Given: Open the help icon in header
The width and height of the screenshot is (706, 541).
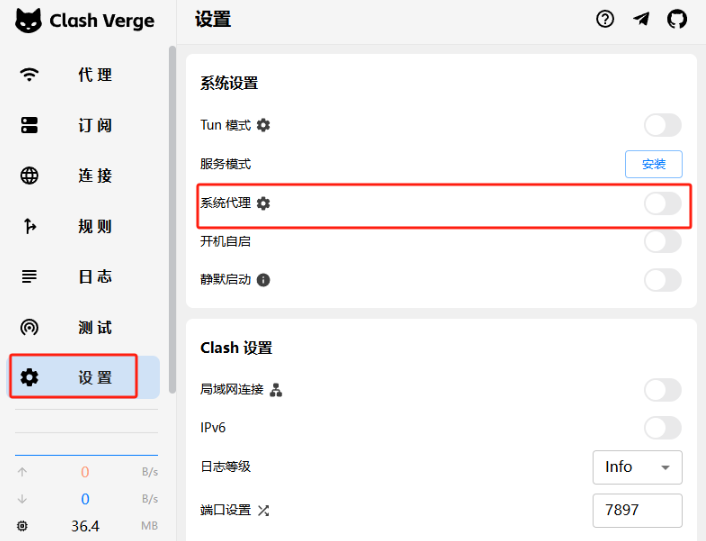Looking at the screenshot, I should 605,19.
